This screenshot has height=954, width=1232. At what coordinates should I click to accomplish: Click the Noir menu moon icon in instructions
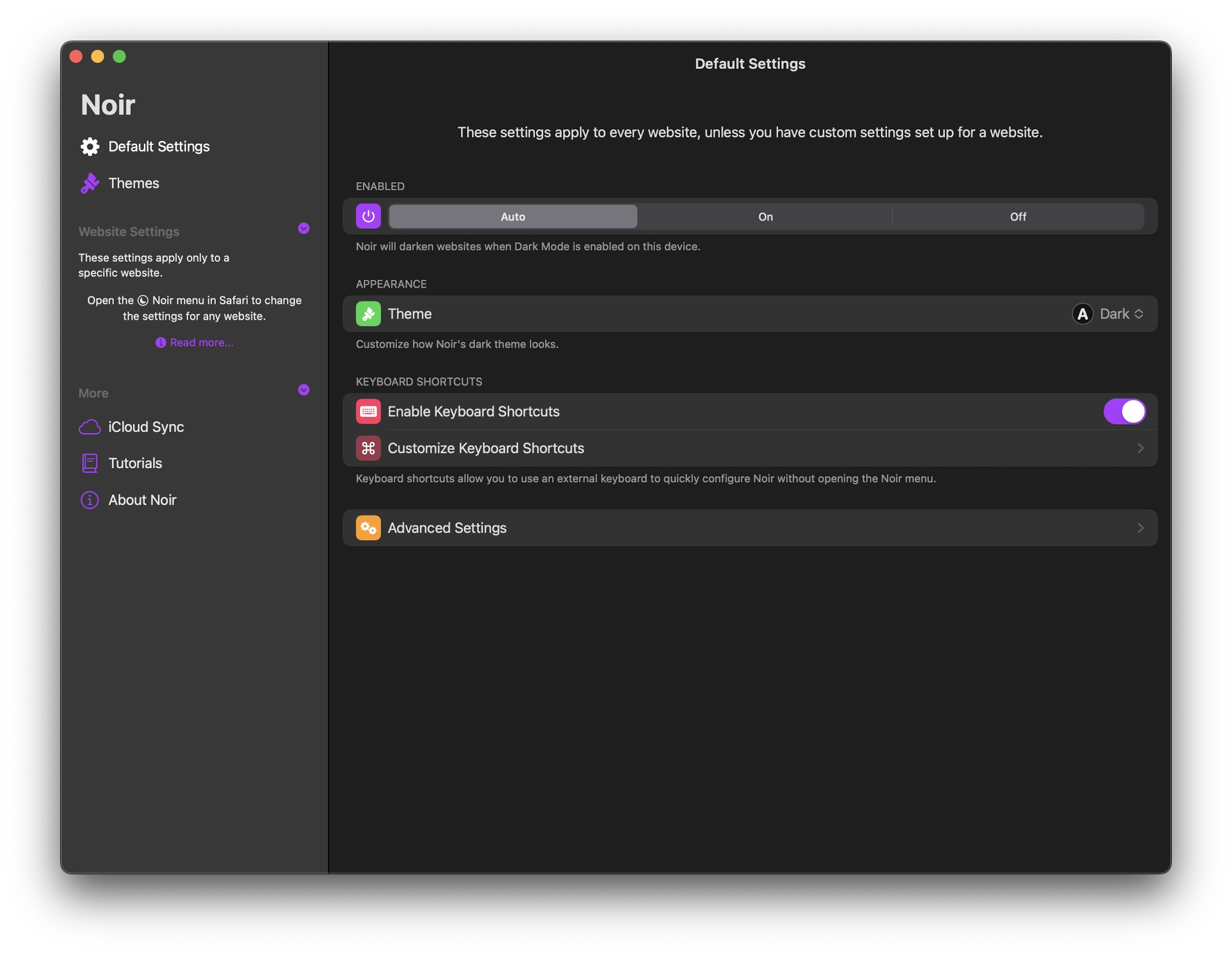pos(143,300)
